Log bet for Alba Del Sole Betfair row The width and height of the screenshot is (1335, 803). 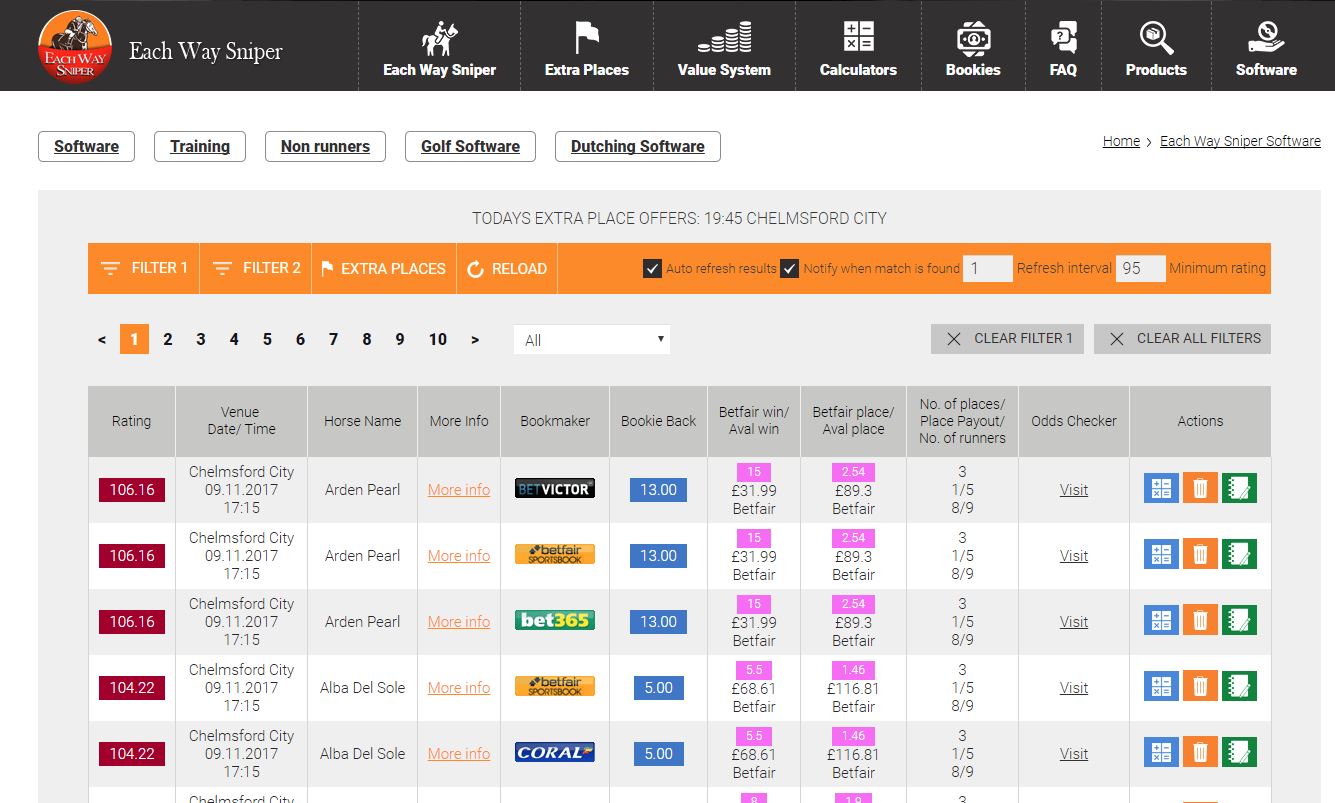1239,686
